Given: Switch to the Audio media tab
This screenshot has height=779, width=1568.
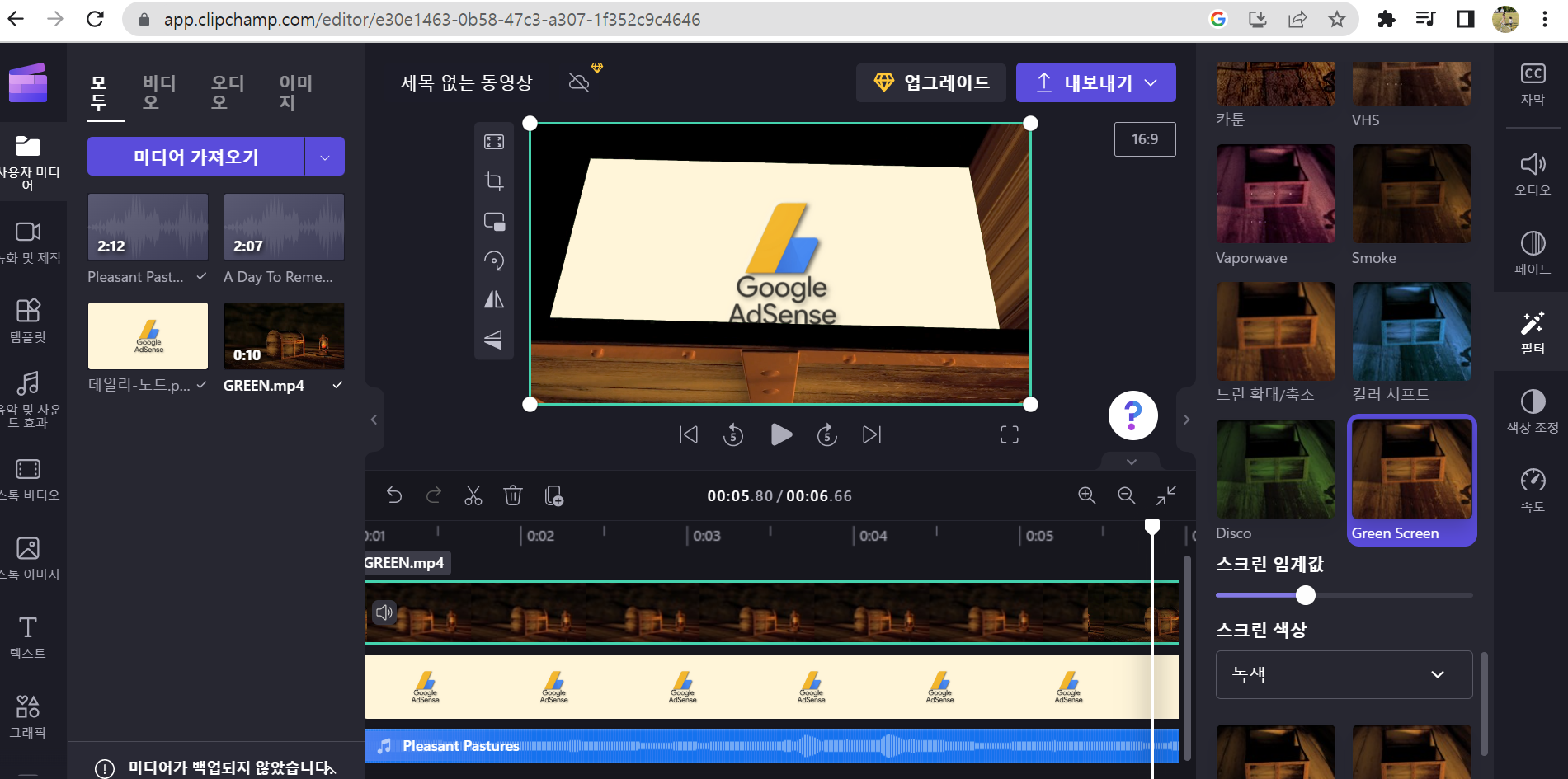Looking at the screenshot, I should click(227, 93).
